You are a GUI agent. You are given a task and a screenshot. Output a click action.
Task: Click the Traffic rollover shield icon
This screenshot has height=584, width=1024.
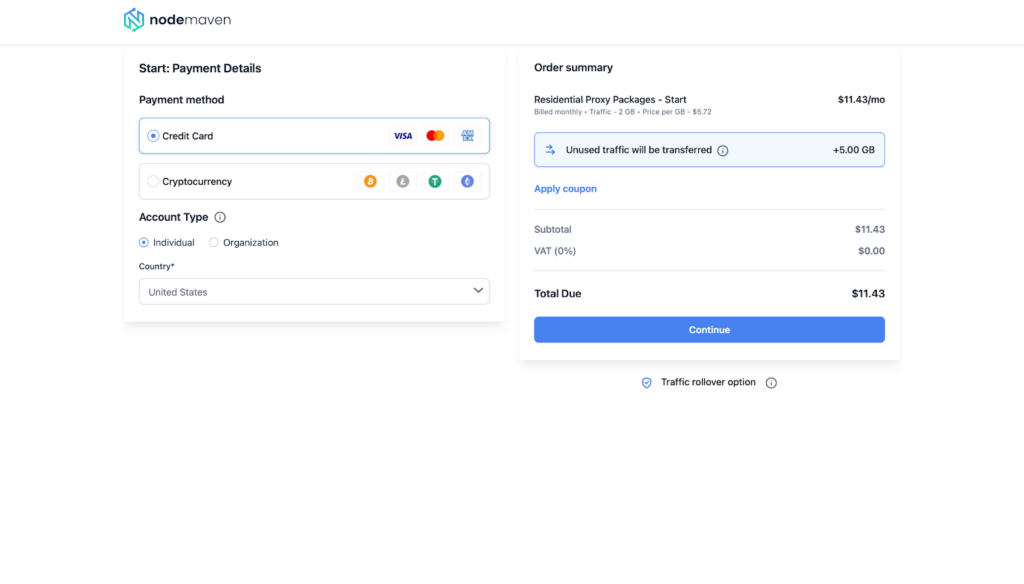647,383
